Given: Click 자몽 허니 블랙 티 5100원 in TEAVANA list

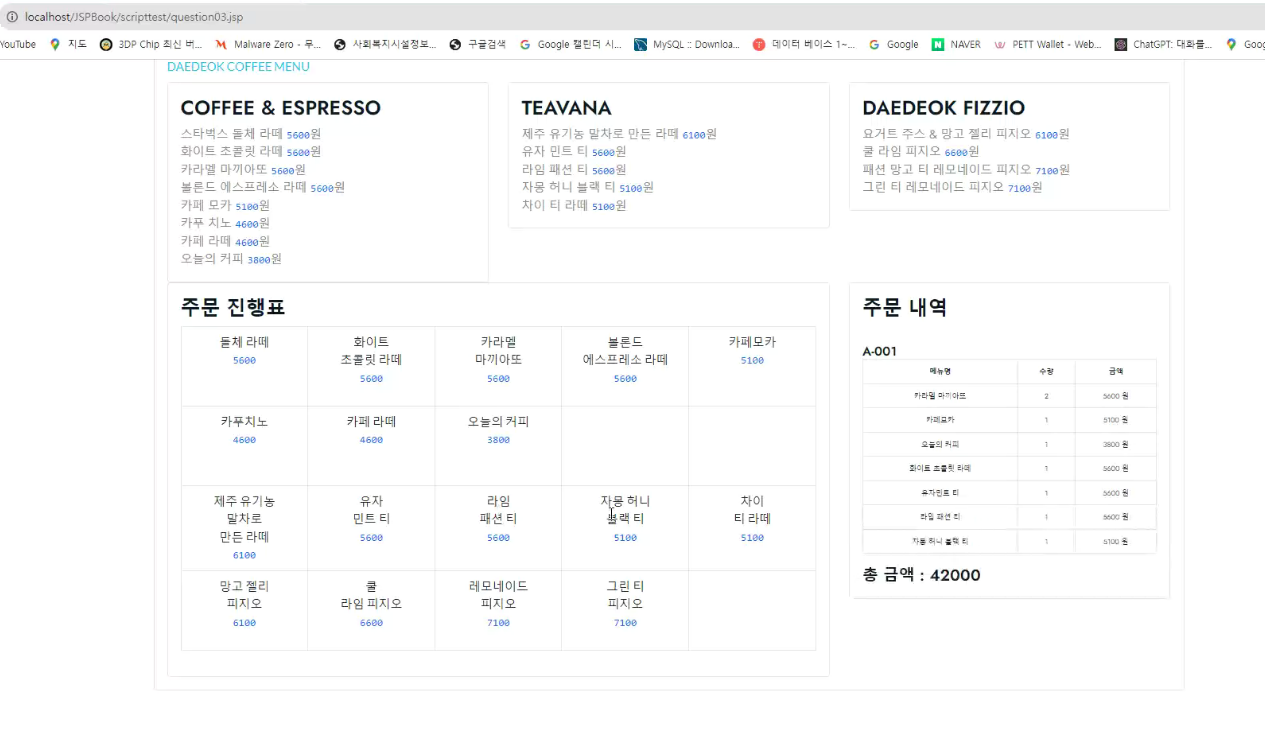Looking at the screenshot, I should pyautogui.click(x=588, y=187).
